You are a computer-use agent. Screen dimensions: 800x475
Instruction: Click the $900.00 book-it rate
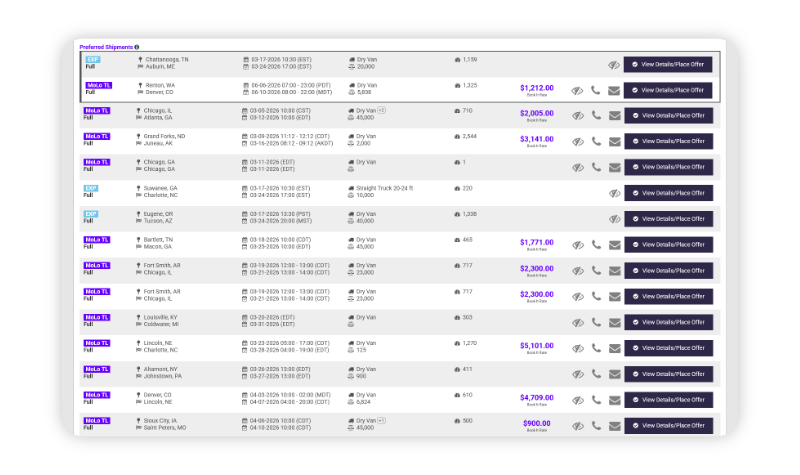537,423
